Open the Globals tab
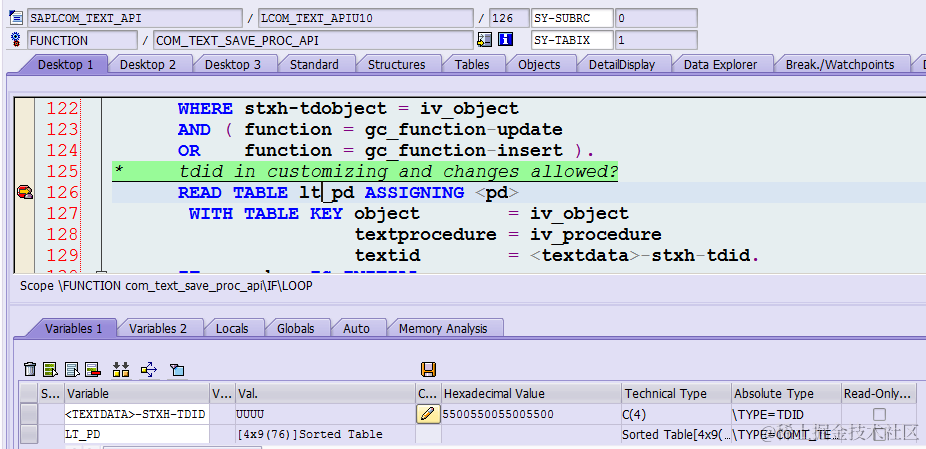Screen dimensions: 926x449 coord(296,328)
